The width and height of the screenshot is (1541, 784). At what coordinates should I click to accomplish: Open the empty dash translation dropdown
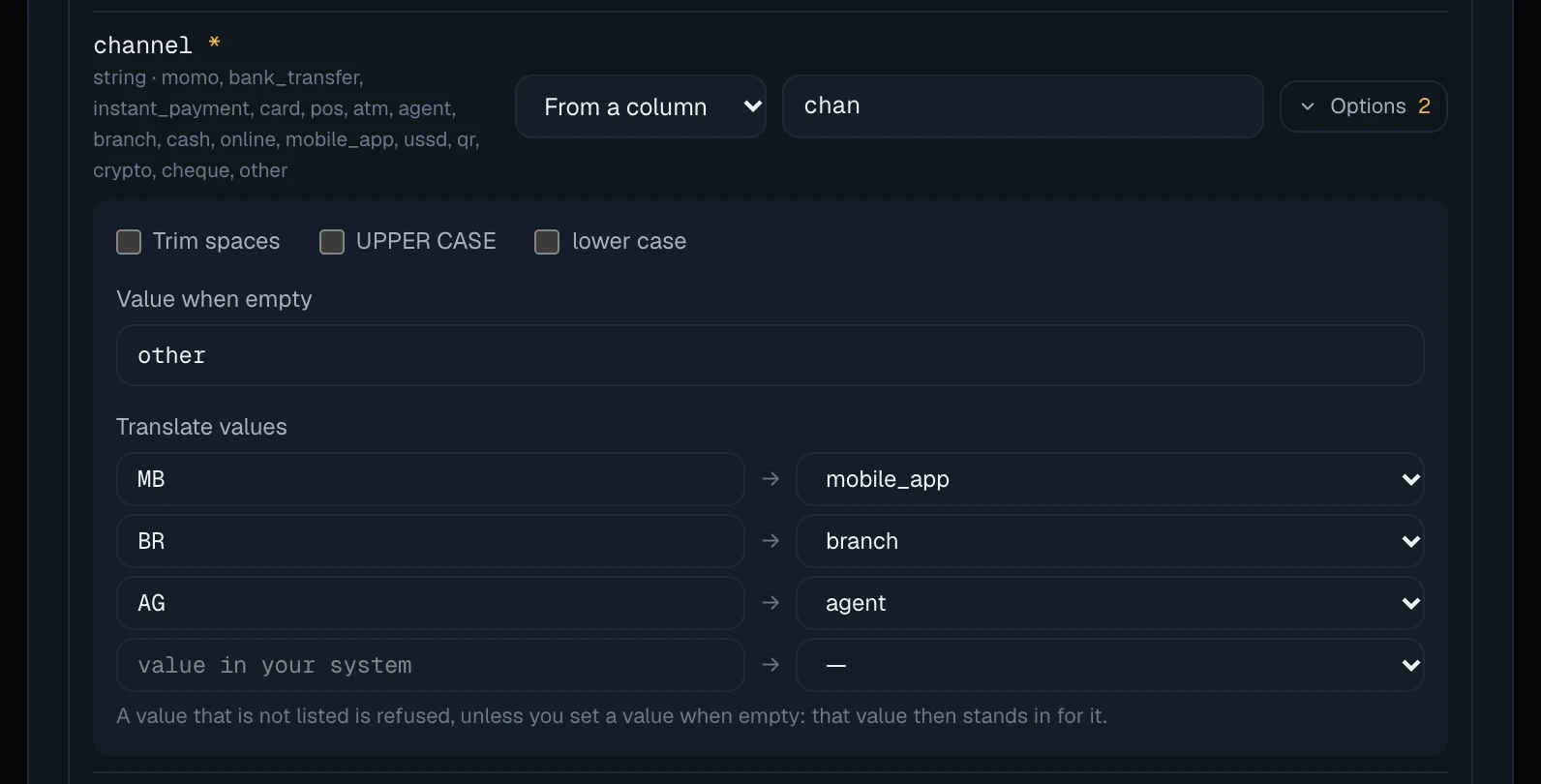(1109, 665)
